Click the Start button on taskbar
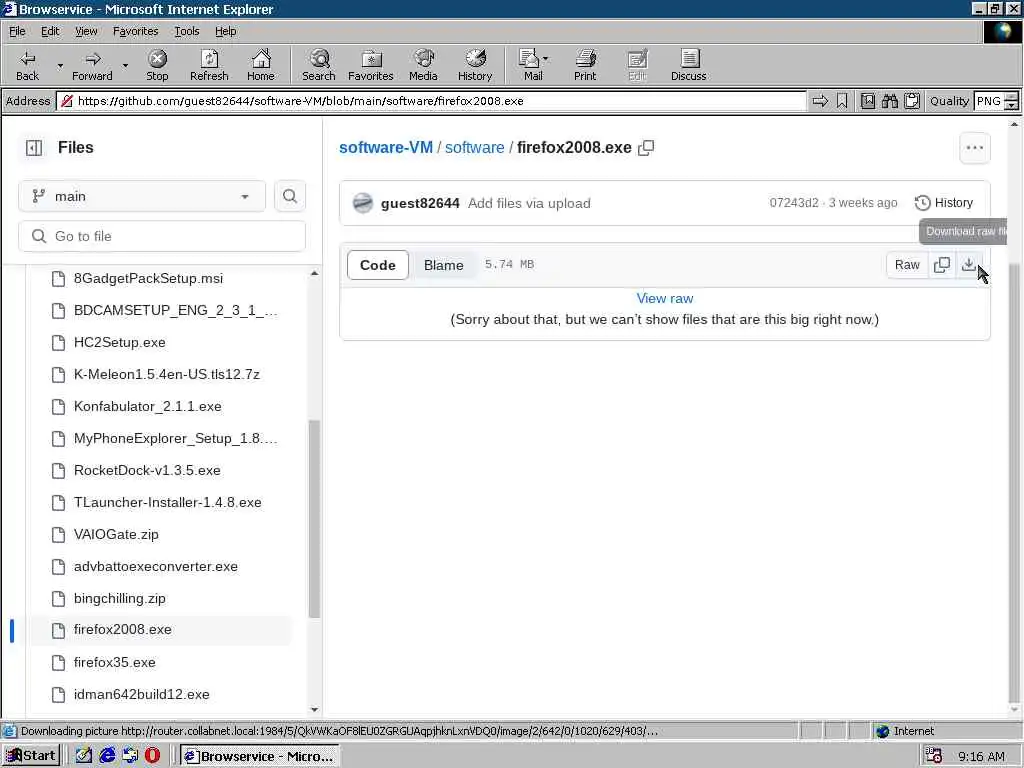This screenshot has height=768, width=1024. click(x=31, y=756)
